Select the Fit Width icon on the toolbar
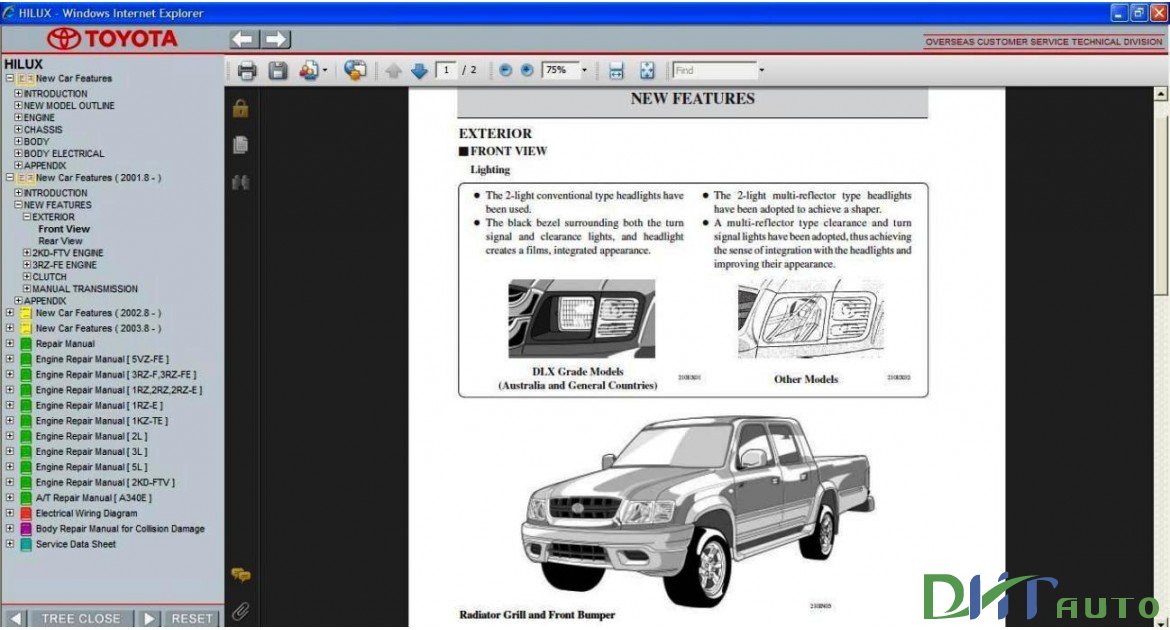The height and width of the screenshot is (630, 1170). coord(615,70)
